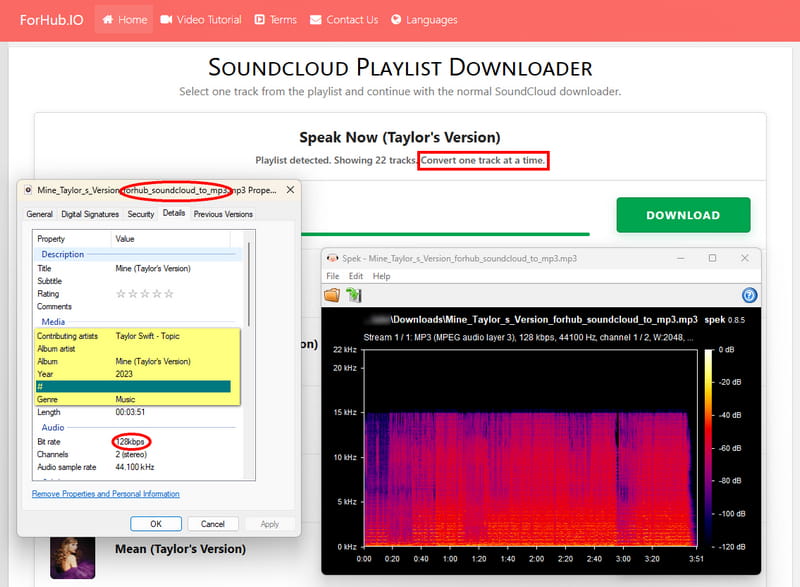Click the Terms play-box icon in navbar
The image size is (800, 587).
click(x=260, y=19)
